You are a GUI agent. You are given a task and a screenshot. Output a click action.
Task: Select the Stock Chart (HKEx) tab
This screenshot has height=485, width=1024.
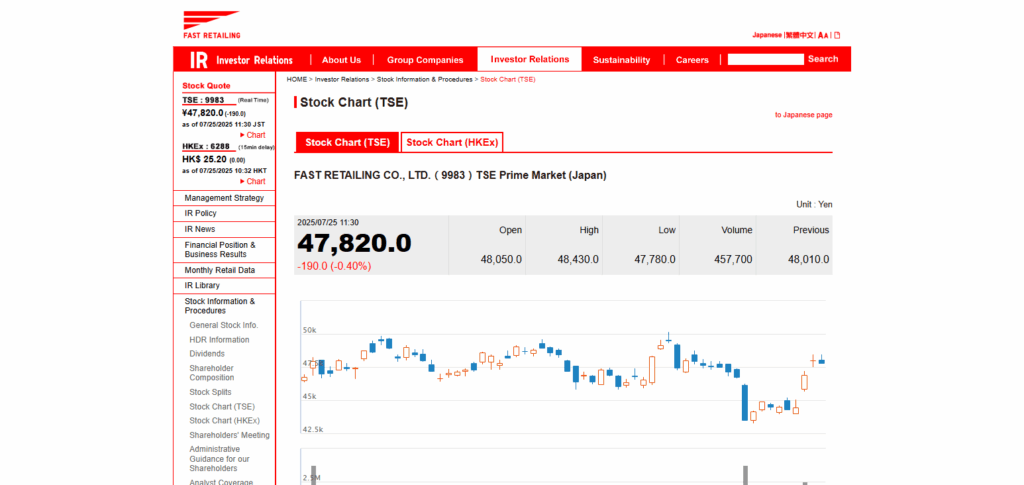pos(452,142)
